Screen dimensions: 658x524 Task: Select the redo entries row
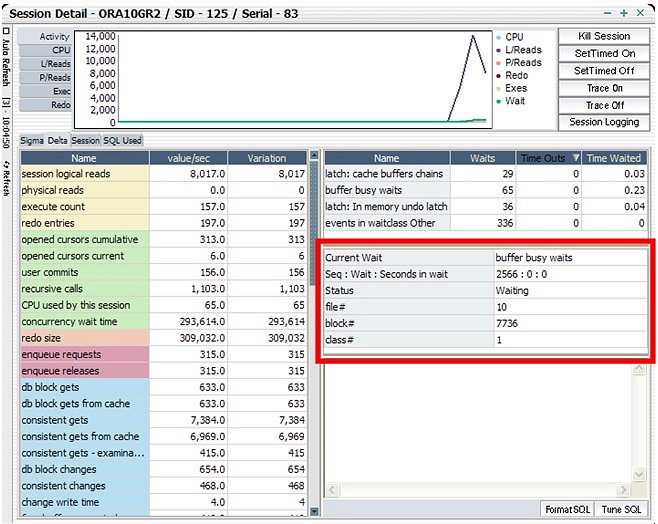point(164,223)
